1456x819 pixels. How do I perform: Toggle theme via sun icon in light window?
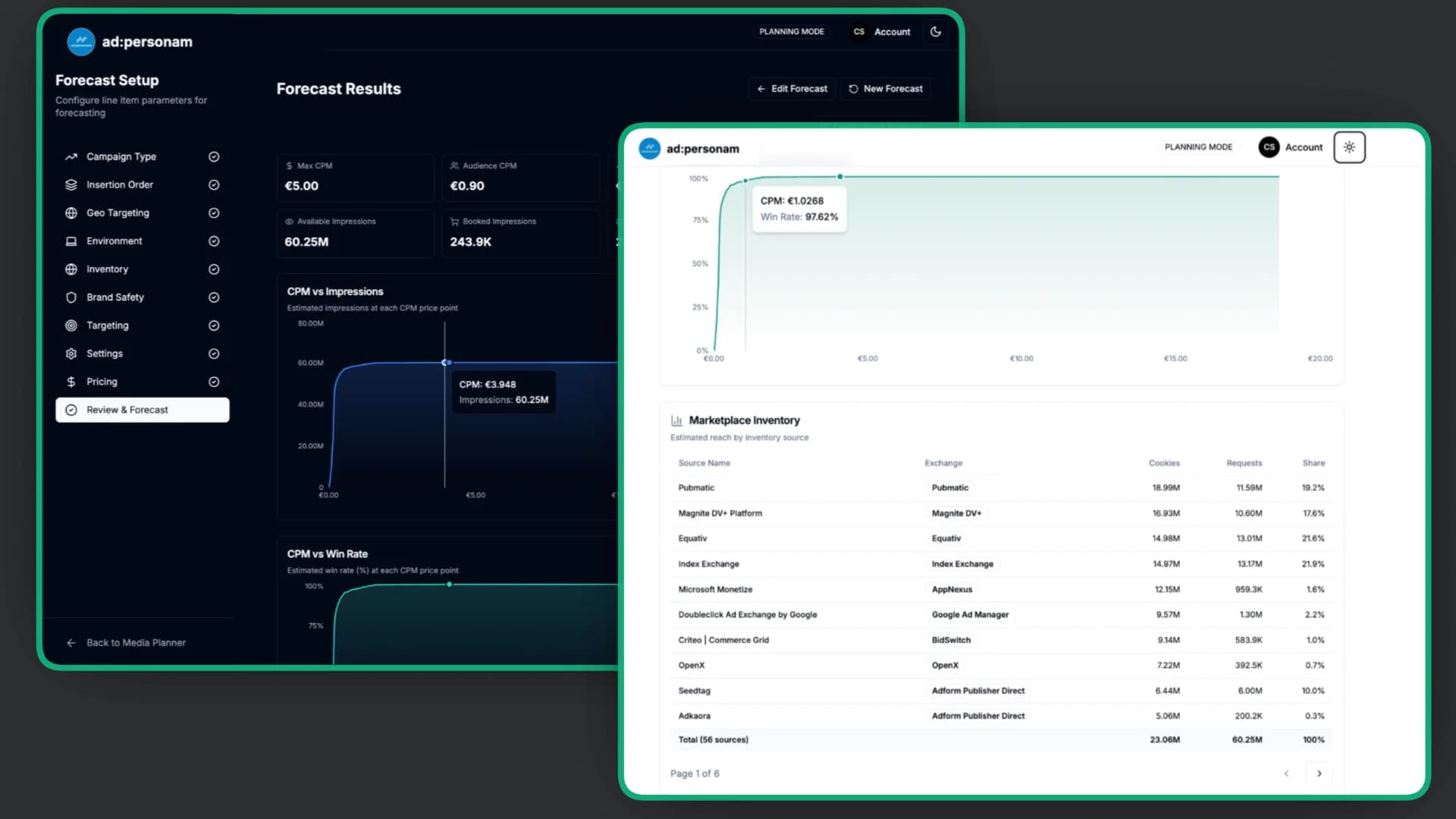pyautogui.click(x=1349, y=147)
